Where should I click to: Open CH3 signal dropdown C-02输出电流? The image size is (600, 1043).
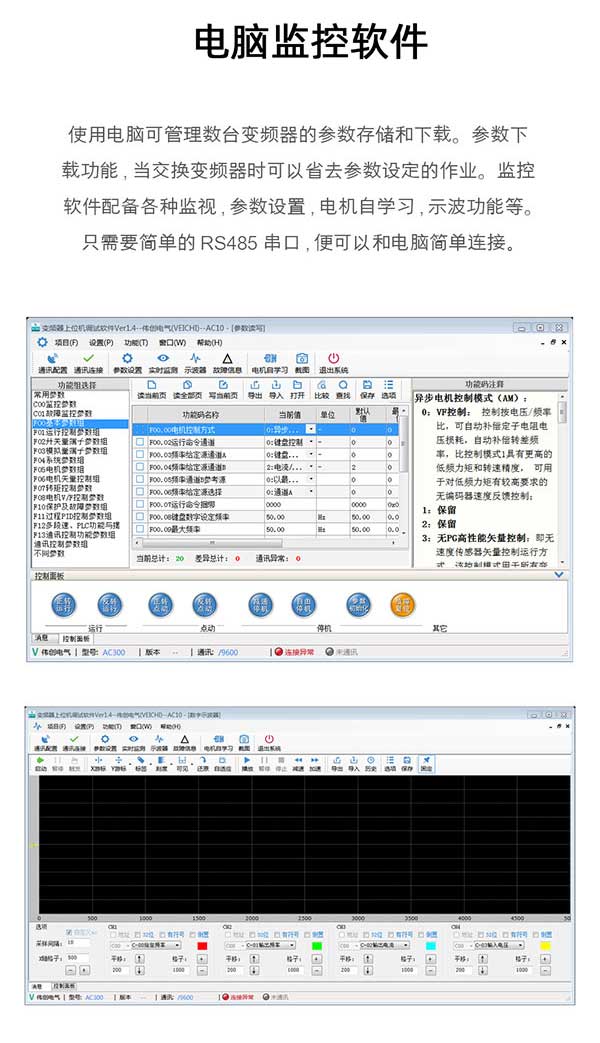tap(384, 945)
